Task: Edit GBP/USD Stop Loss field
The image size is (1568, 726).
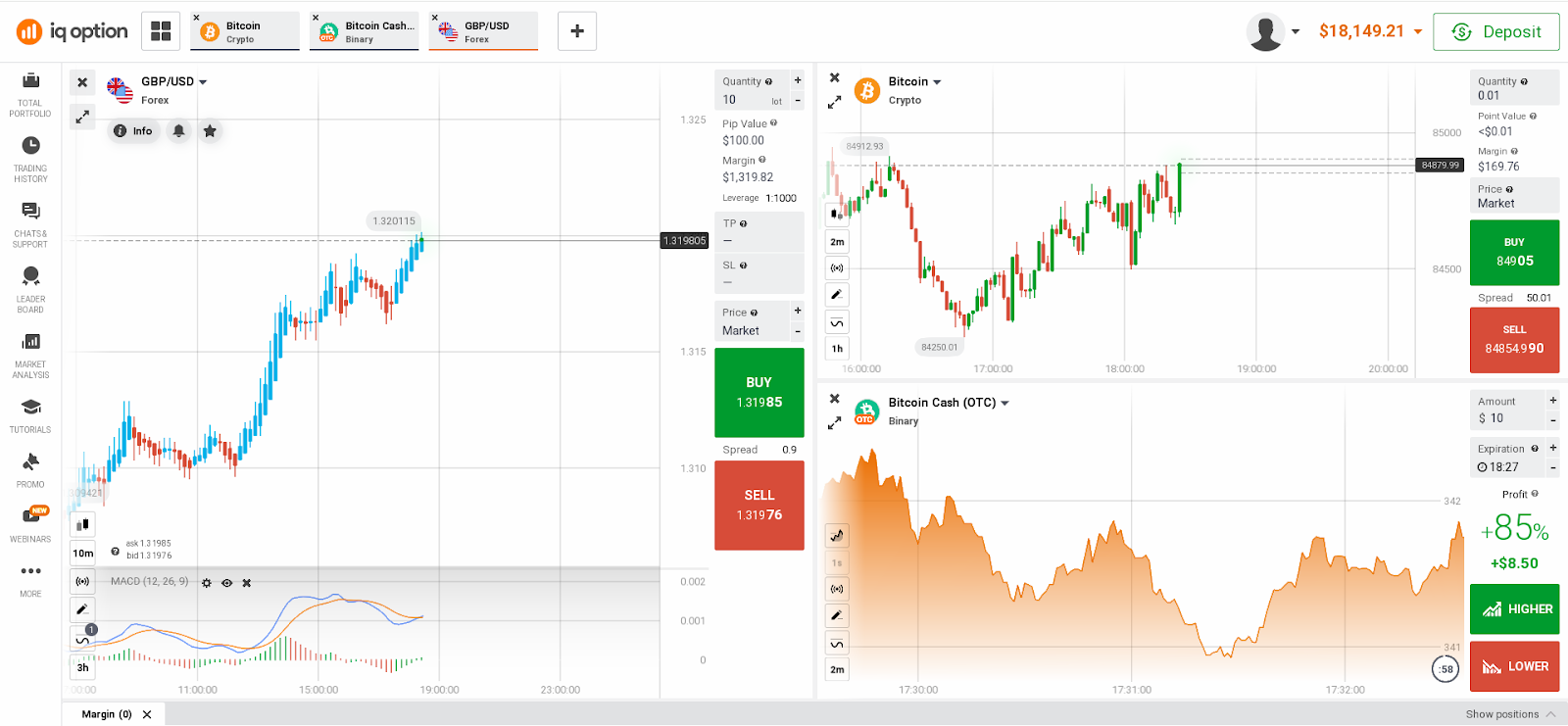Action: [759, 273]
